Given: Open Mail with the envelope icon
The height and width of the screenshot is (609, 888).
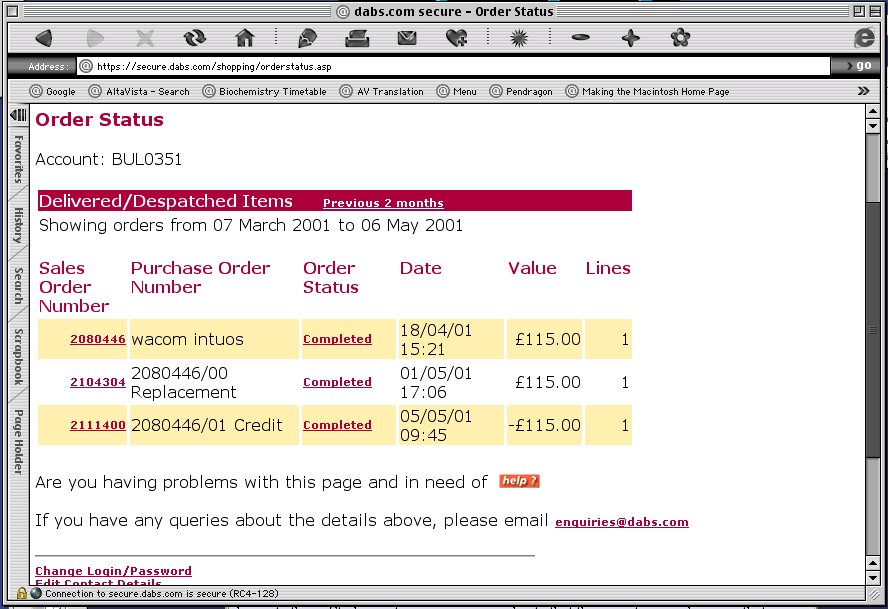Looking at the screenshot, I should coord(407,39).
